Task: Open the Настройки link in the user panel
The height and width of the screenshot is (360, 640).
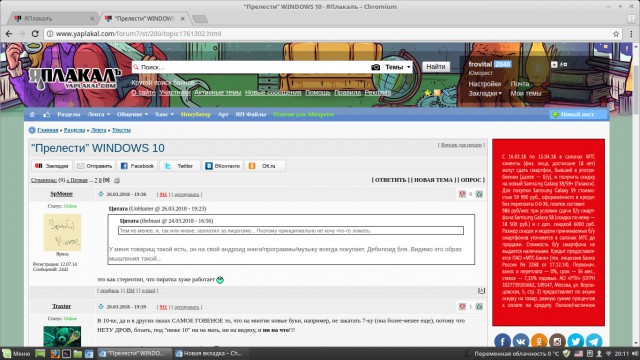Action: pos(484,84)
